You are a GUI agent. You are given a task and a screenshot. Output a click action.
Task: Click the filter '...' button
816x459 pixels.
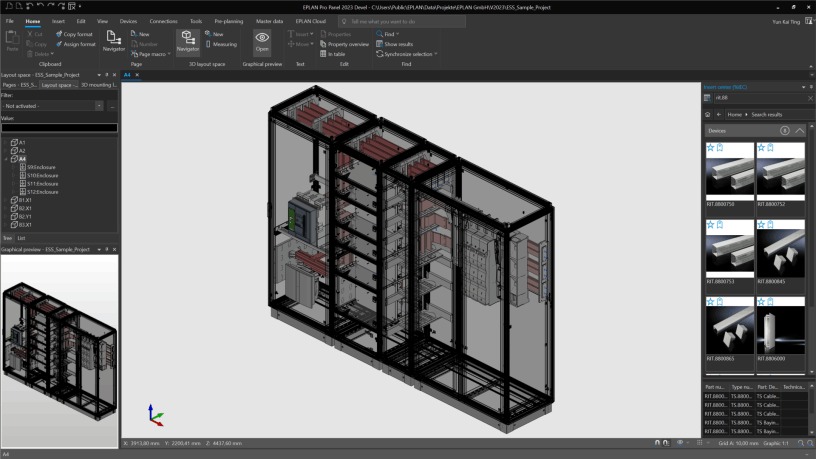pyautogui.click(x=112, y=106)
